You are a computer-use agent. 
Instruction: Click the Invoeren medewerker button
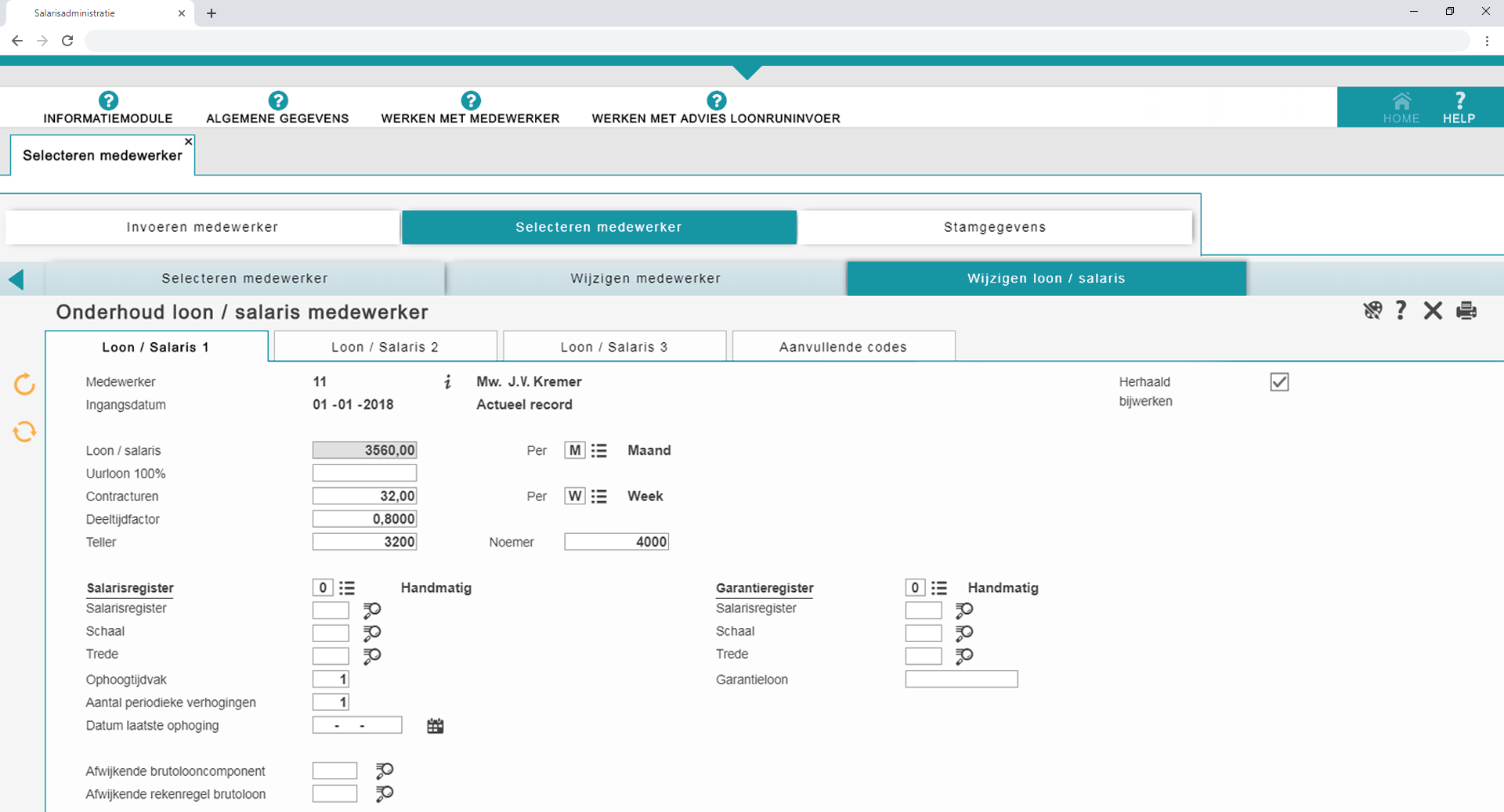(201, 227)
